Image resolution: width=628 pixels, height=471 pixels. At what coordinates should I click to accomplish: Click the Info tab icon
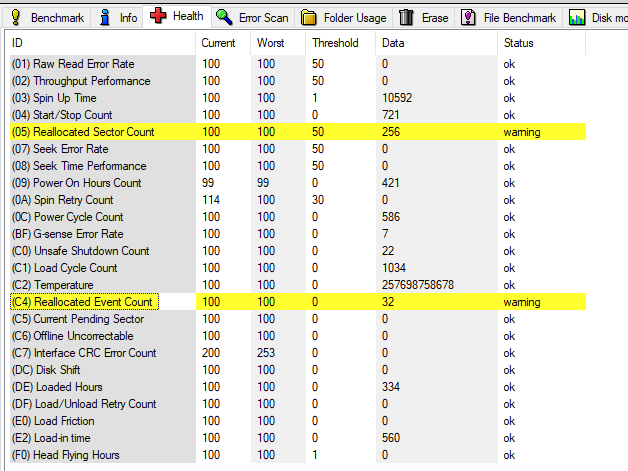point(105,18)
